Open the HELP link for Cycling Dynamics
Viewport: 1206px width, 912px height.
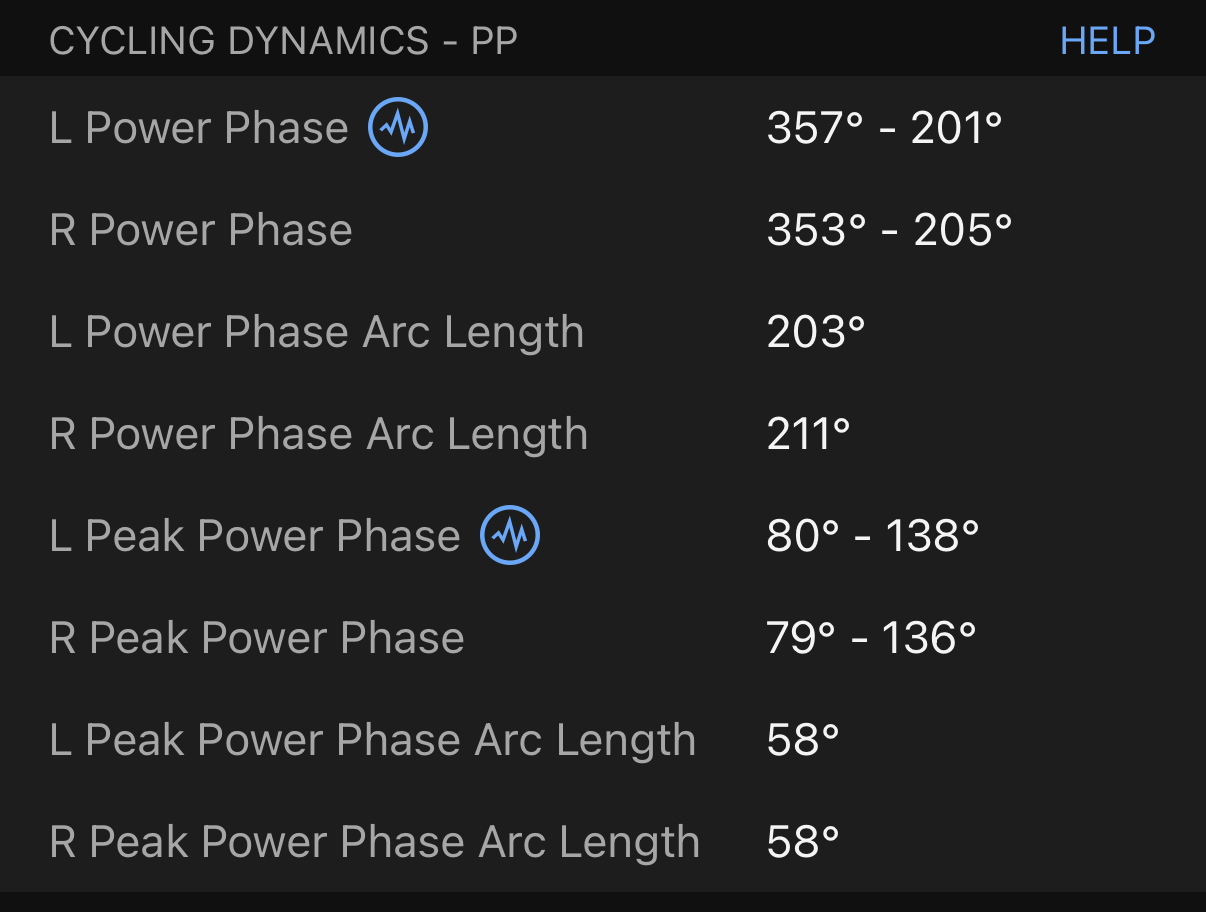[1107, 41]
